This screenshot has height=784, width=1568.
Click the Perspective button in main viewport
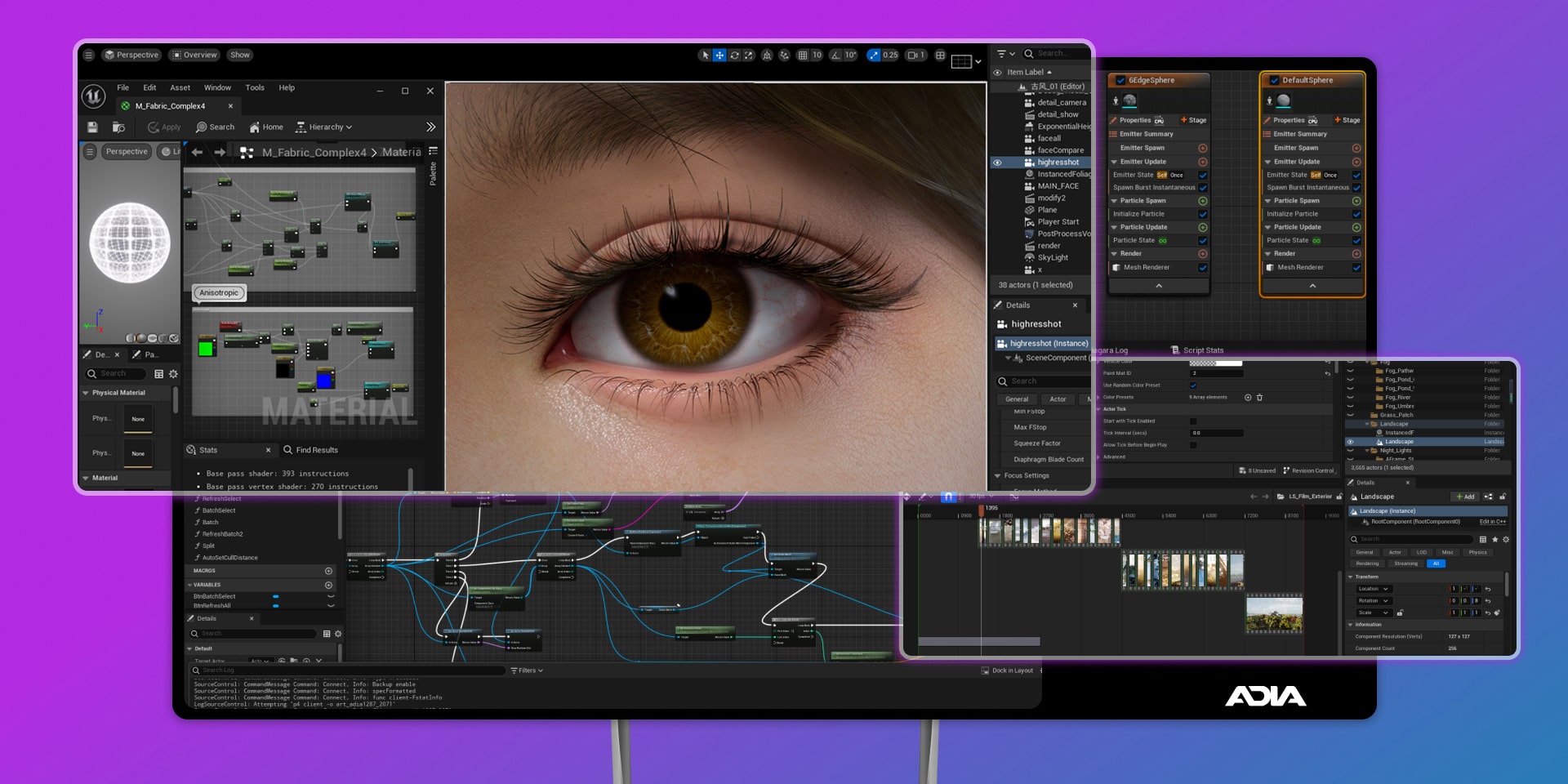(131, 55)
